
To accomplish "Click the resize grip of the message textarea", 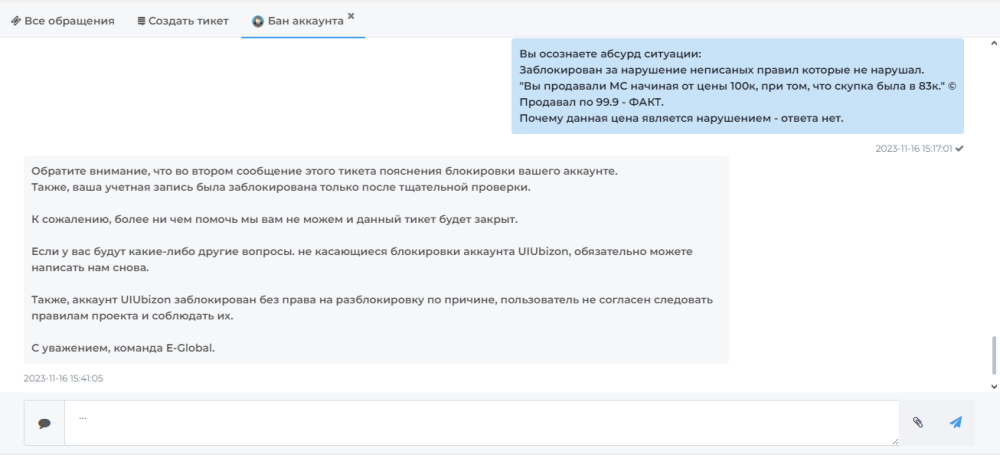I will pos(895,441).
